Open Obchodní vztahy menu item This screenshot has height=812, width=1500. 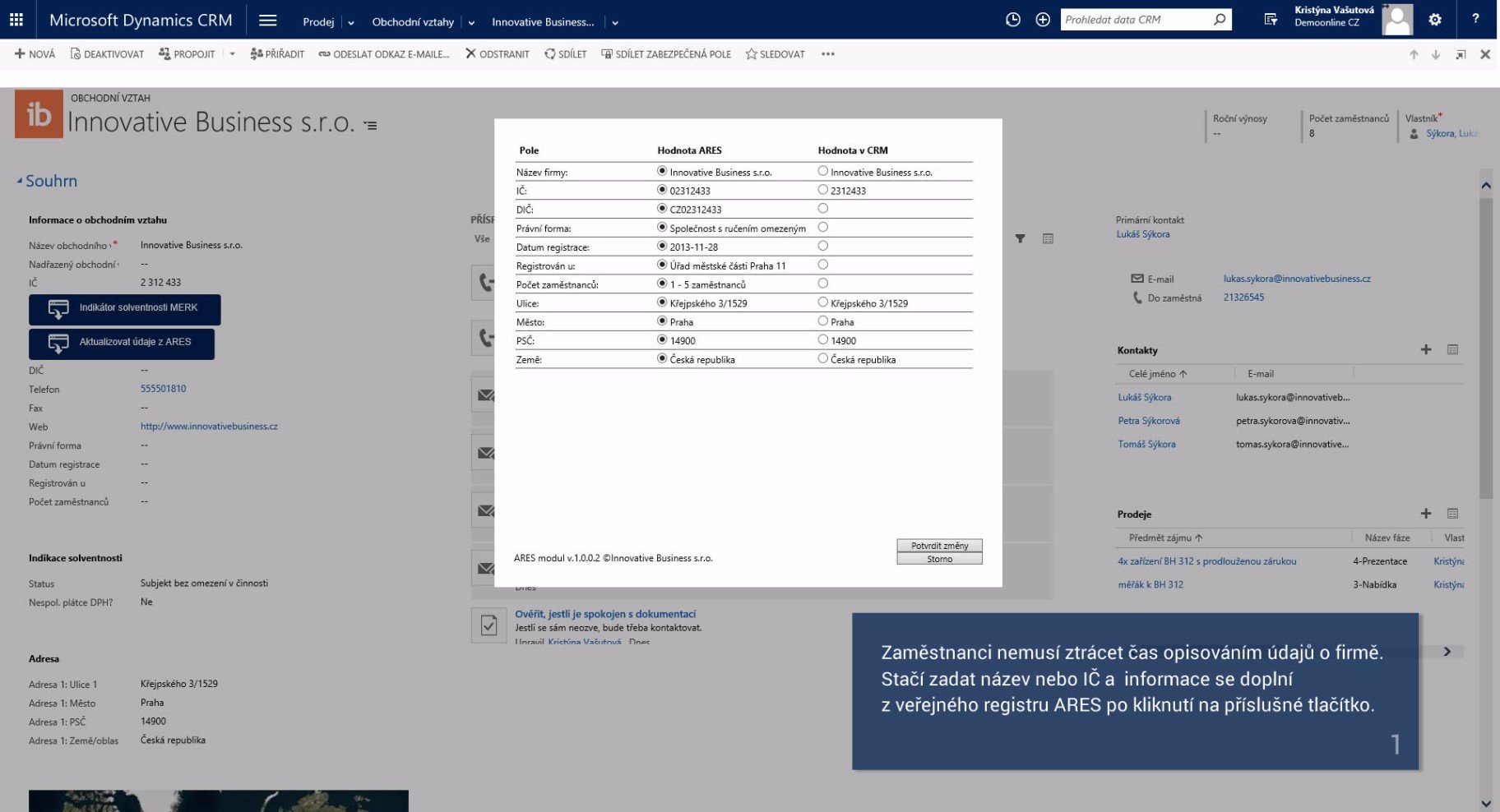click(x=413, y=22)
